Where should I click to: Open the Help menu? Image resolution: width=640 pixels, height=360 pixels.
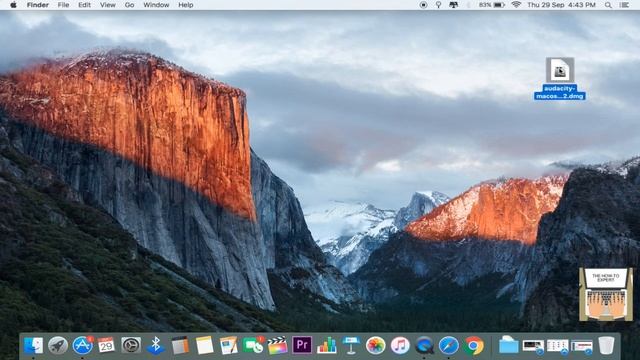pos(186,5)
